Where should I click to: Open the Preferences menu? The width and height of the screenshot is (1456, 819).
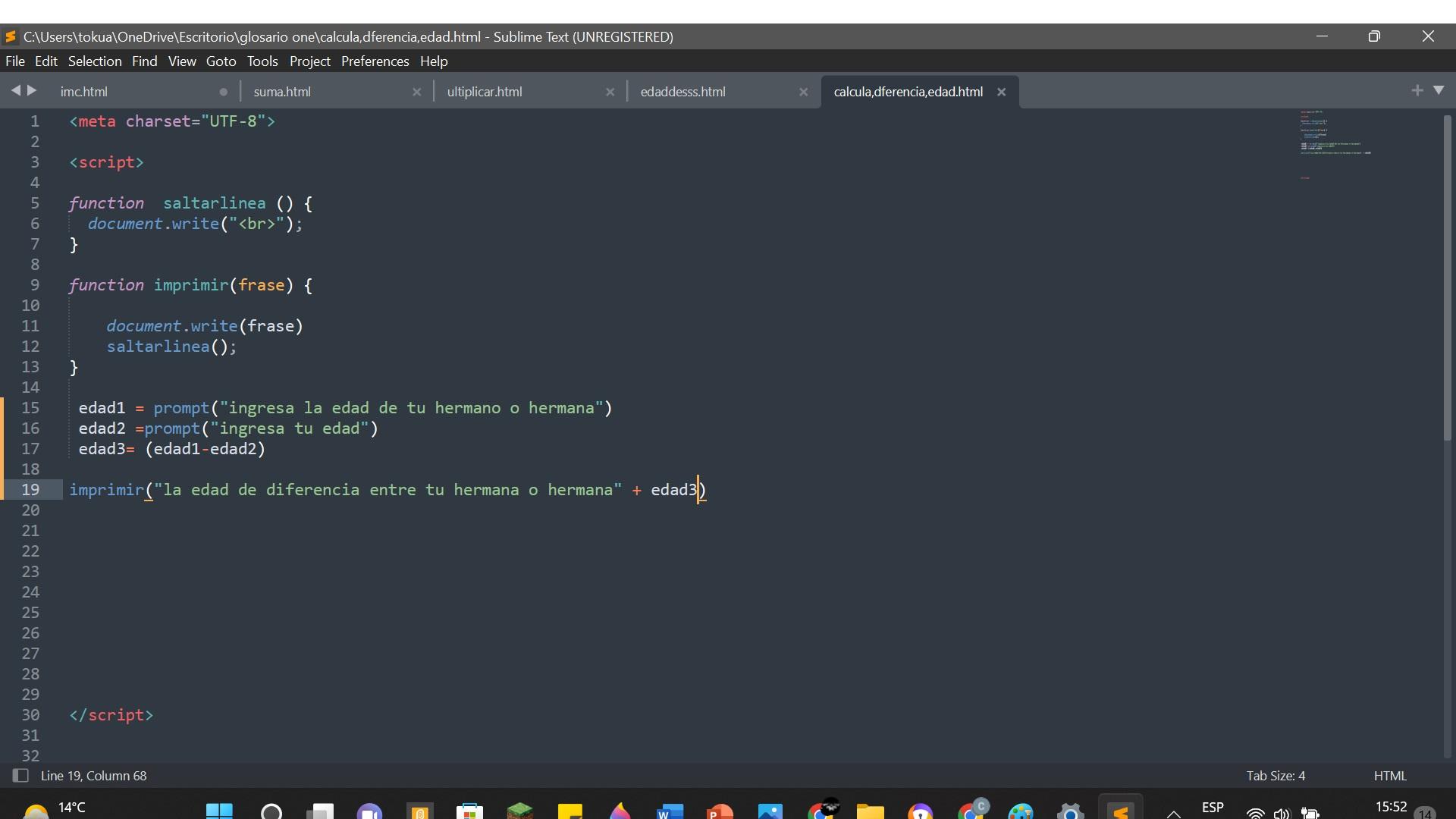point(375,61)
